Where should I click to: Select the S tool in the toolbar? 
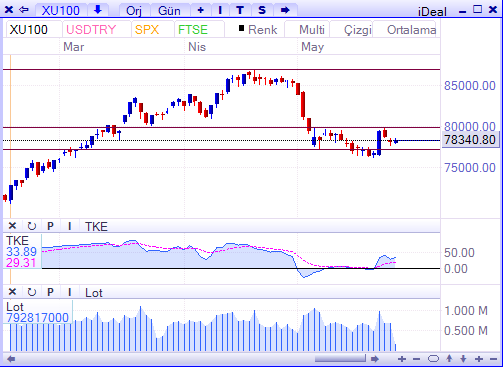[x=262, y=10]
